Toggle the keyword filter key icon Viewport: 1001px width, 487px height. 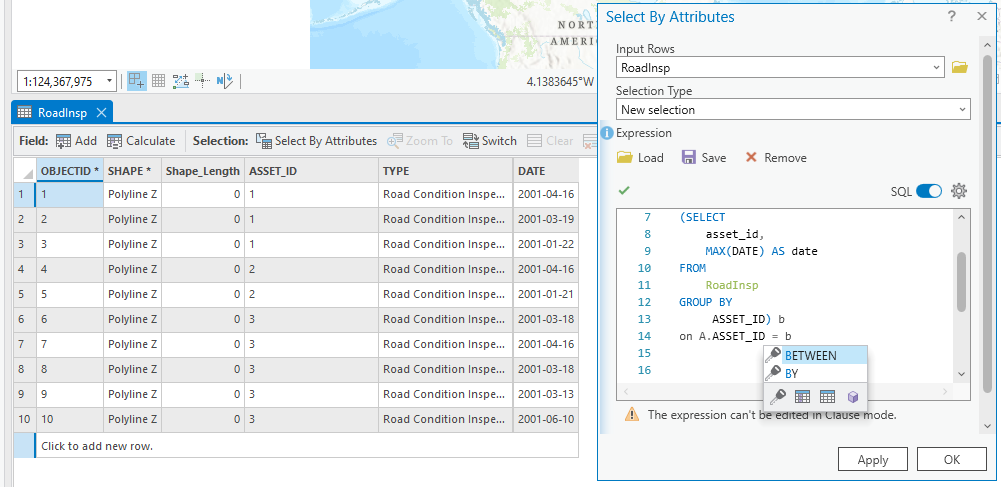[777, 397]
